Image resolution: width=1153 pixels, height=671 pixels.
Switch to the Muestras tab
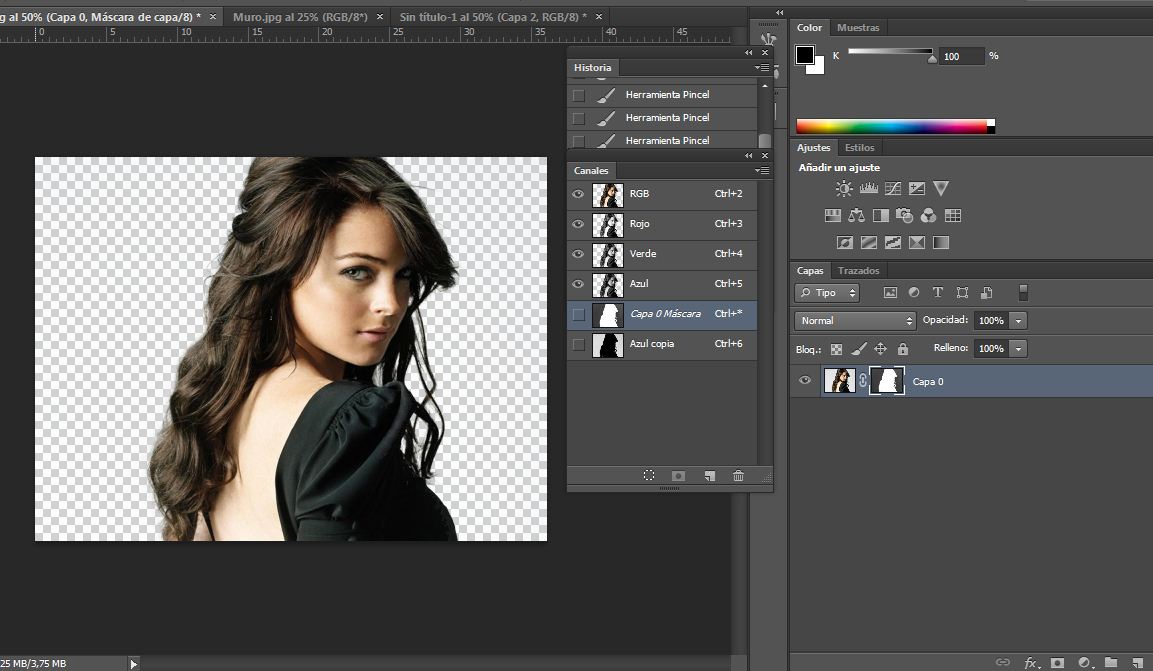click(859, 27)
